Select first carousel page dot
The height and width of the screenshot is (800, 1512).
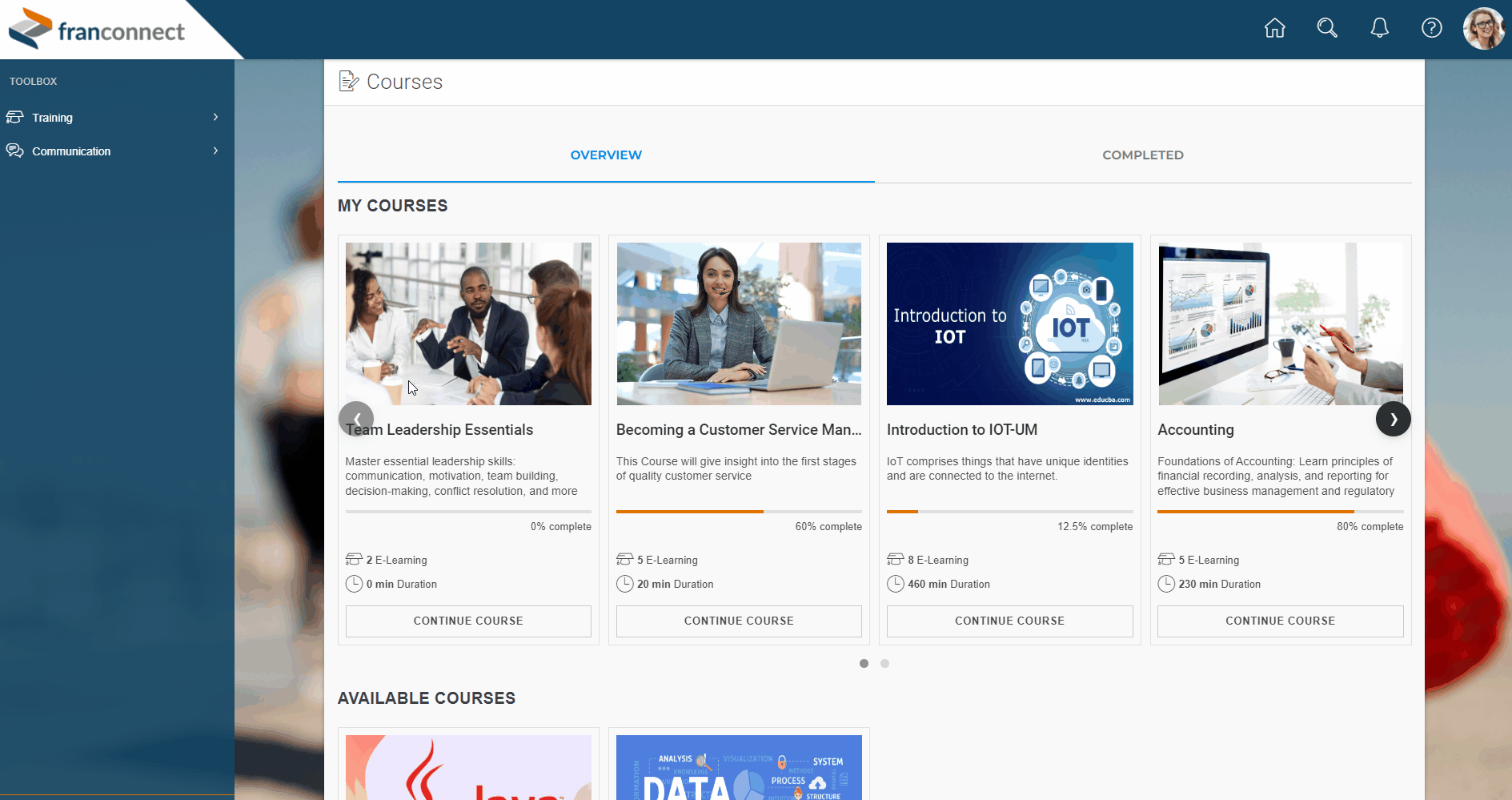864,664
